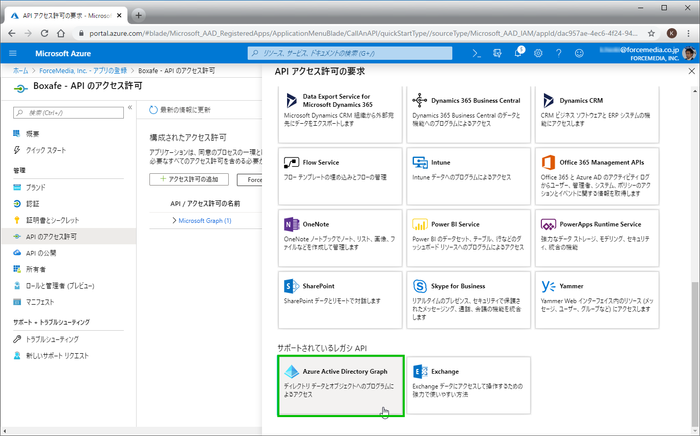This screenshot has height=436, width=700.
Task: Open the Chrome profile avatar K
Action: point(671,33)
